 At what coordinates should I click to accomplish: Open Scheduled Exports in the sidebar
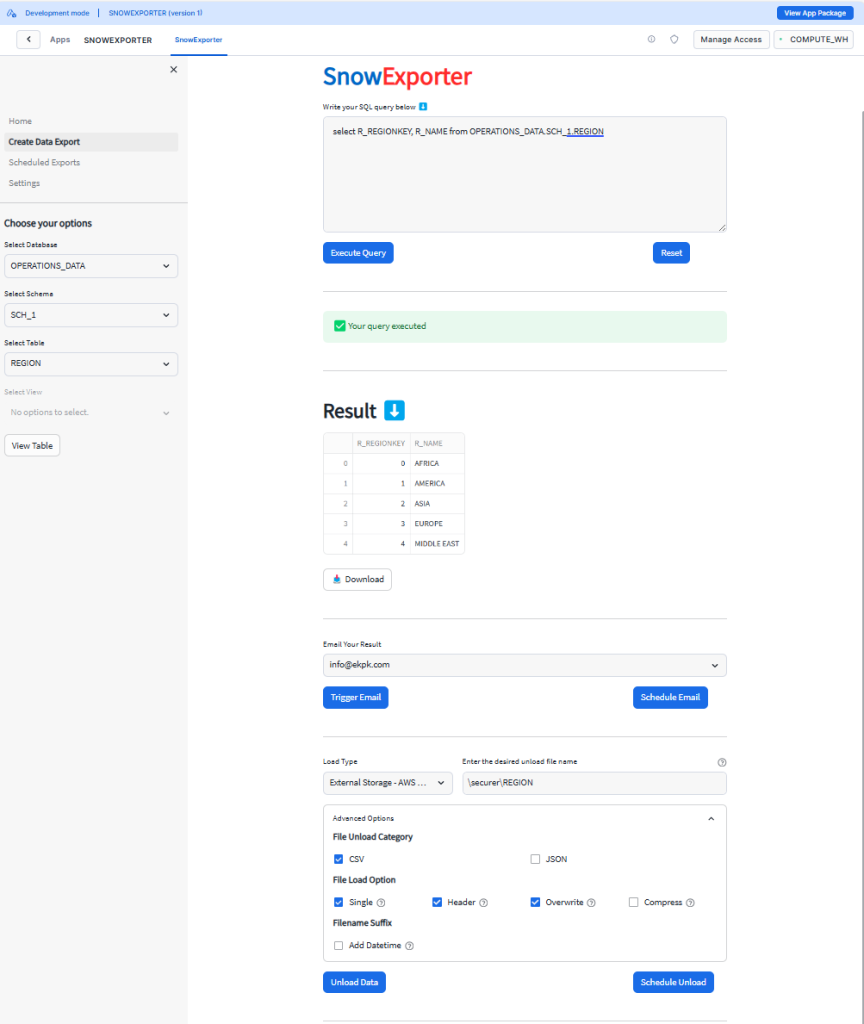[44, 162]
